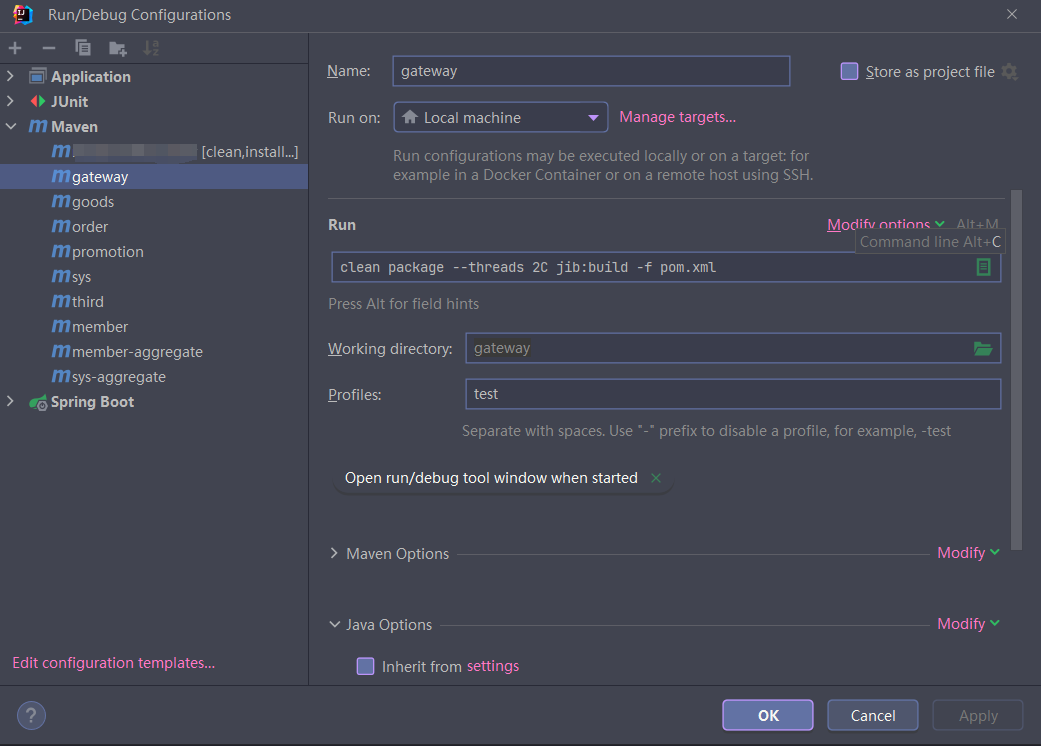Expand the Spring Boot node

click(11, 402)
